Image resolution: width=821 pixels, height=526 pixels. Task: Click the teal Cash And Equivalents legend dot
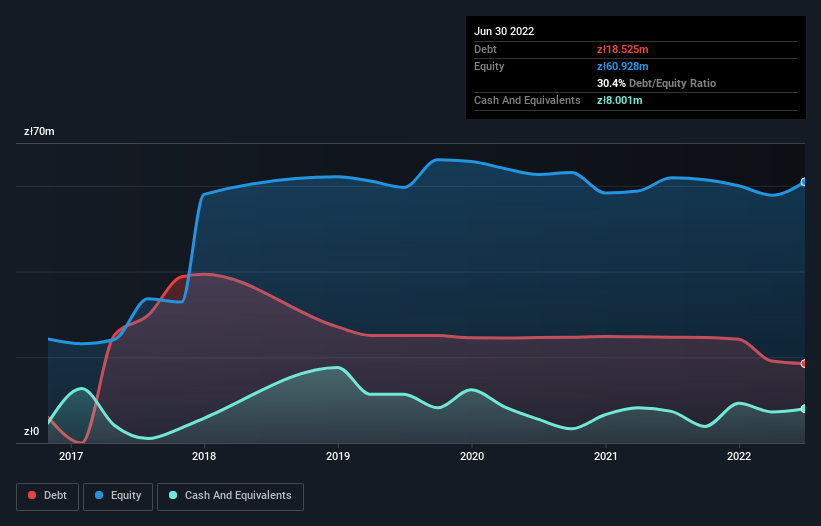coord(173,495)
